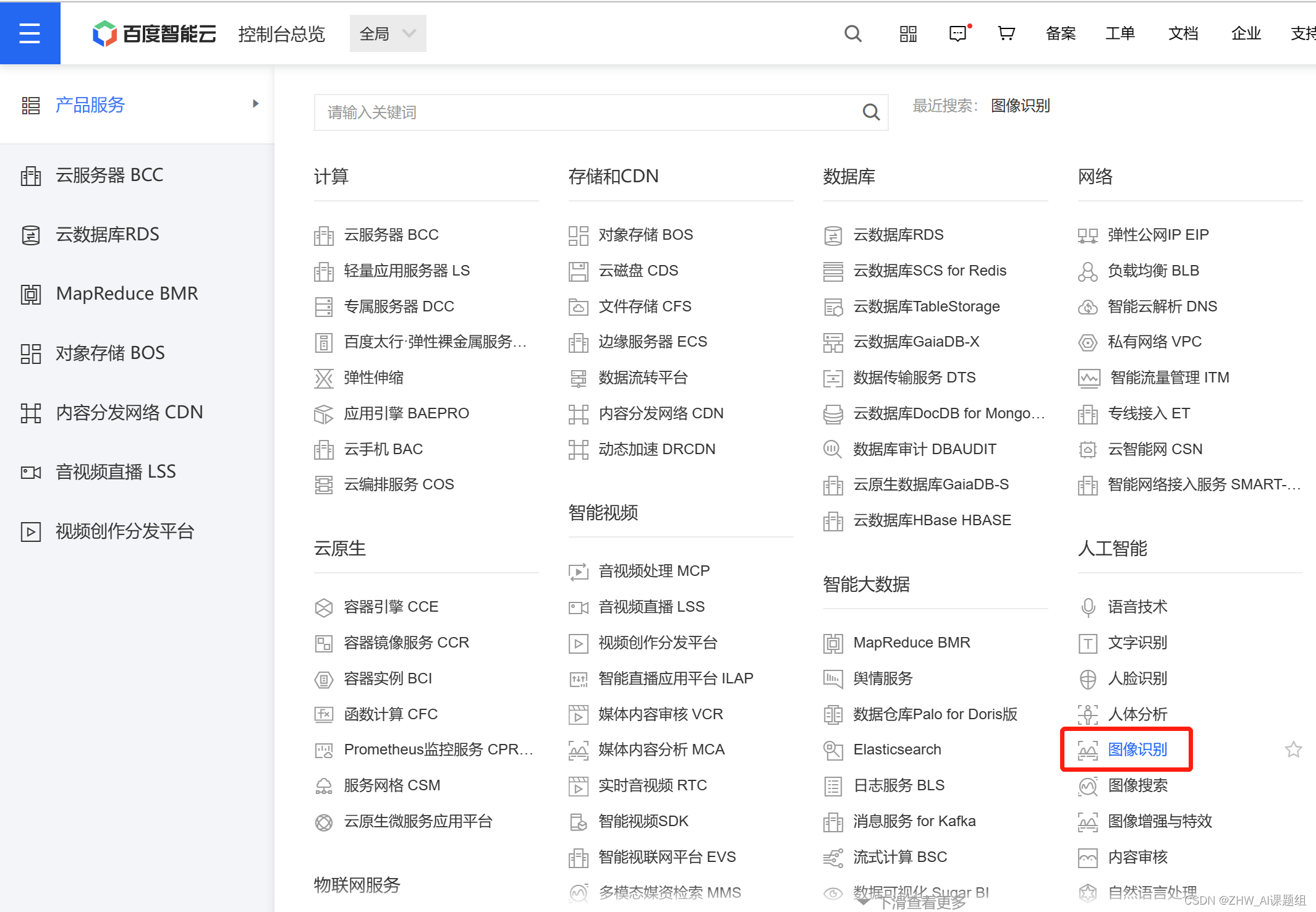Select 对象存储 BOS in left sidebar
Image resolution: width=1316 pixels, height=912 pixels.
[110, 353]
